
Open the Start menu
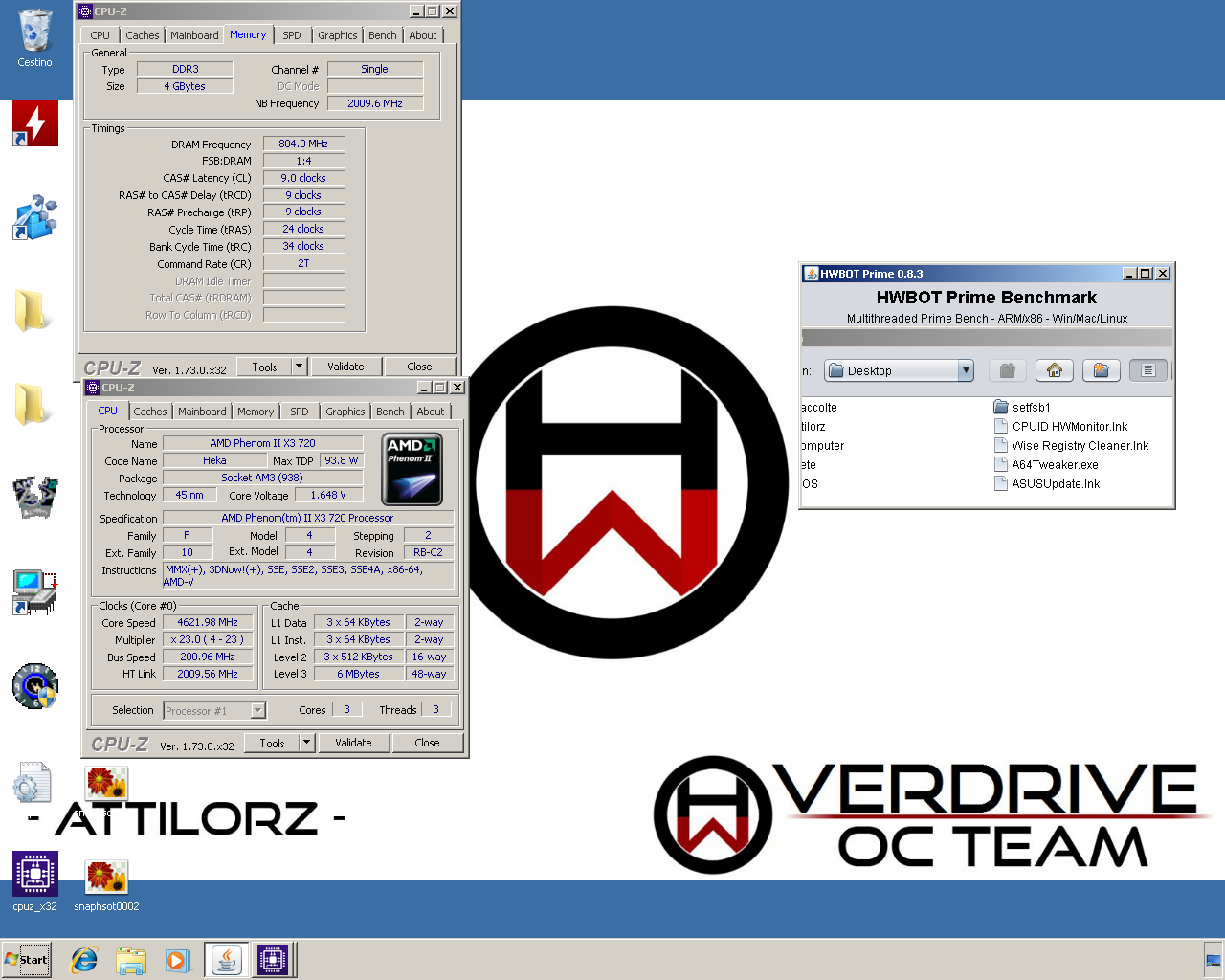point(27,960)
